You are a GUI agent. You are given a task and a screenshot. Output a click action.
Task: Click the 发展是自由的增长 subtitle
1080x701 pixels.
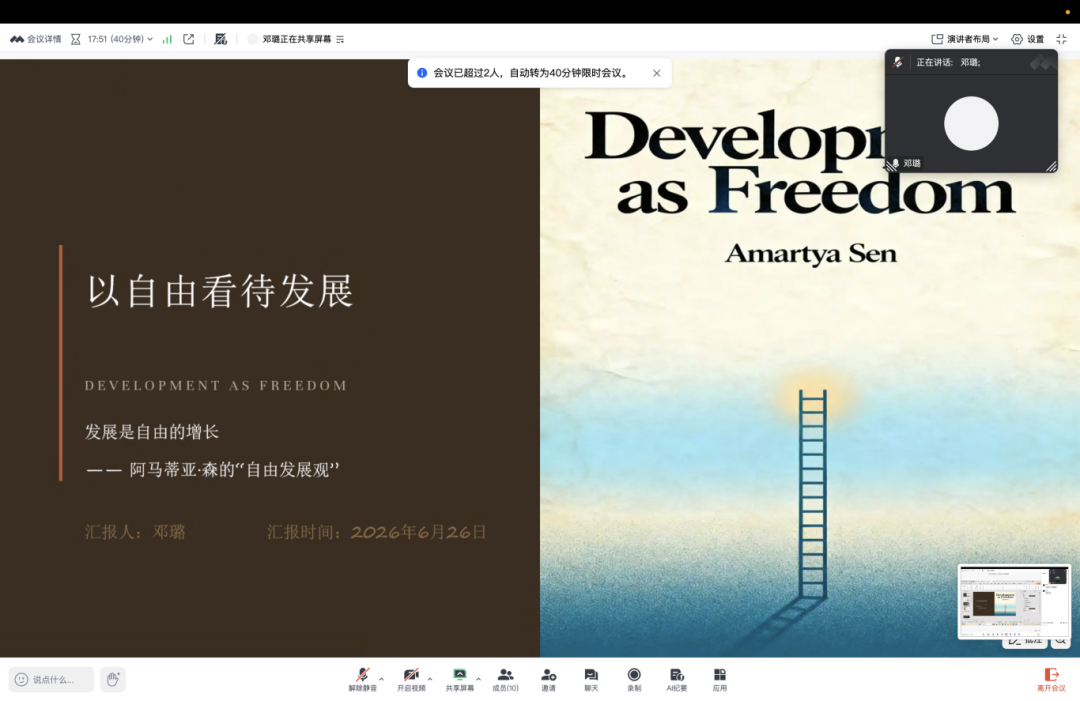152,432
